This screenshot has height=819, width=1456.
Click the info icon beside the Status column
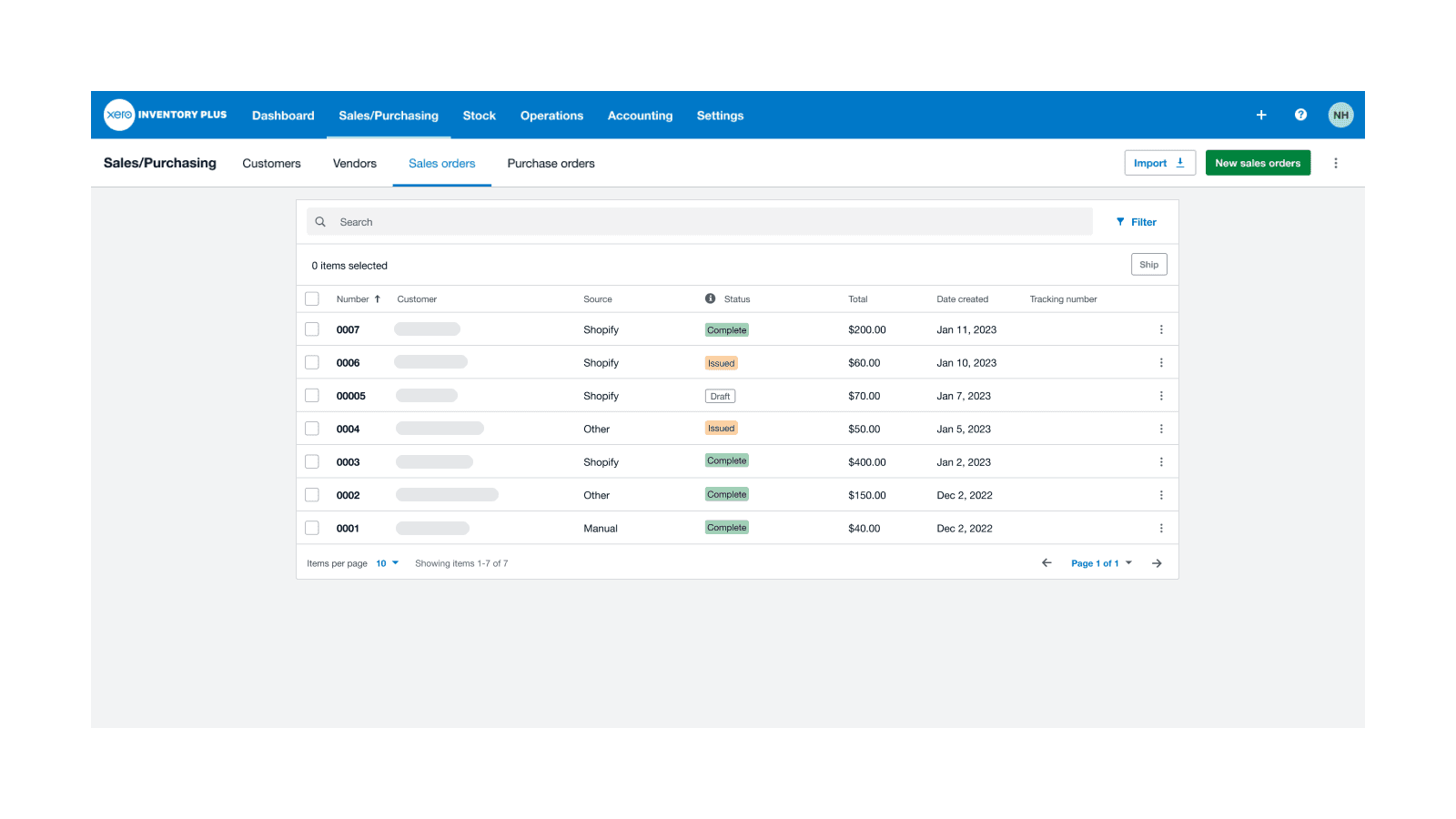point(709,298)
